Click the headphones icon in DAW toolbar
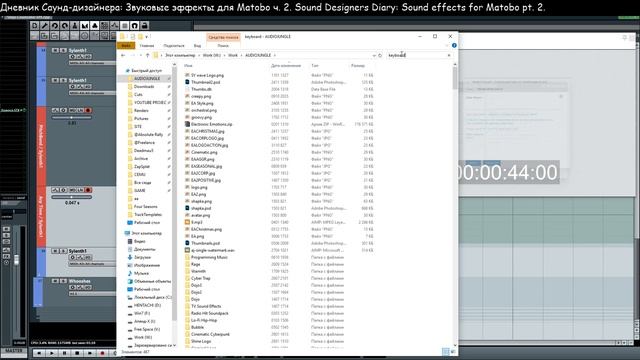 tap(135, 26)
